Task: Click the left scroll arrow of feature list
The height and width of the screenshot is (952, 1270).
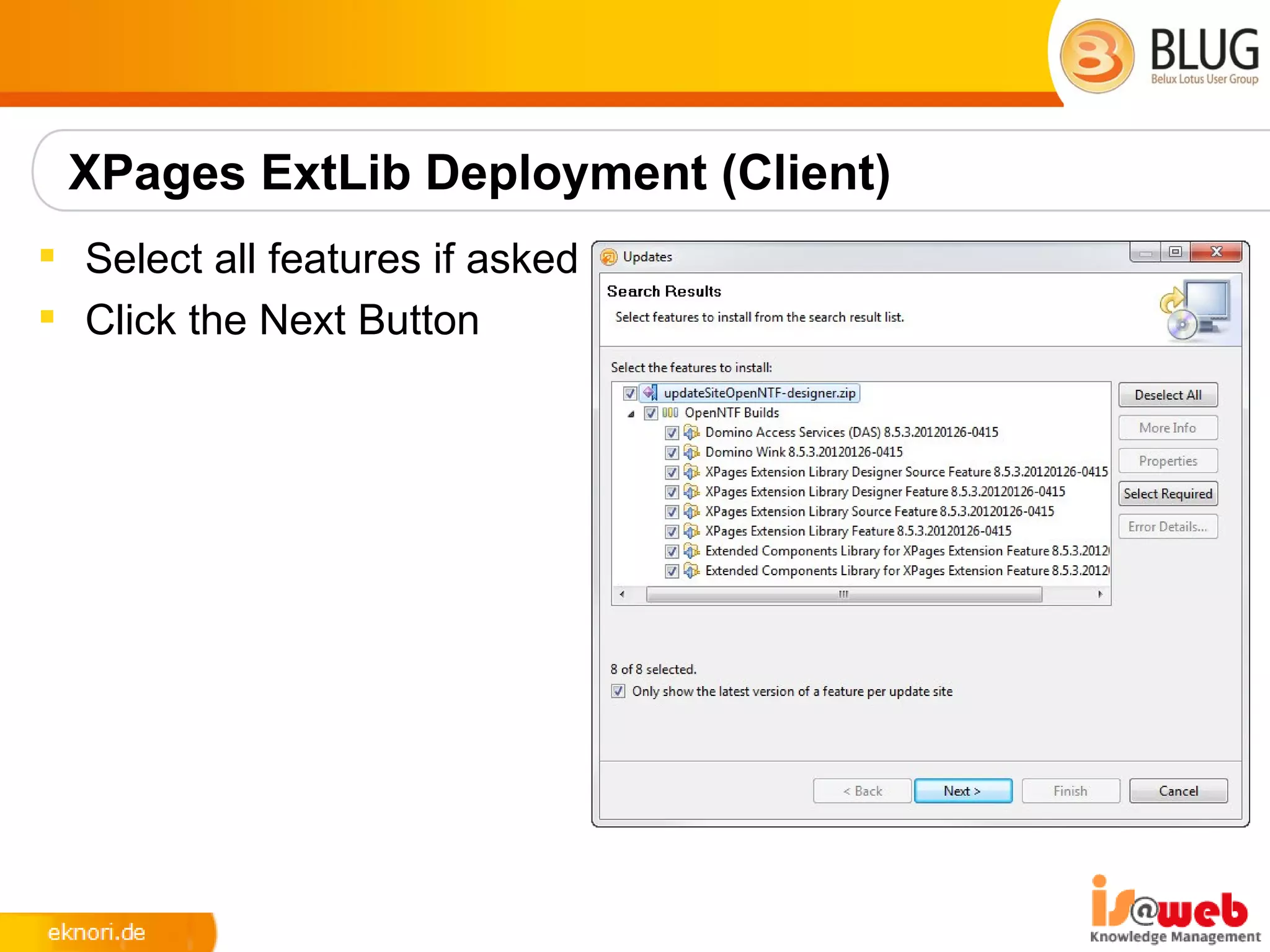Action: tap(622, 594)
